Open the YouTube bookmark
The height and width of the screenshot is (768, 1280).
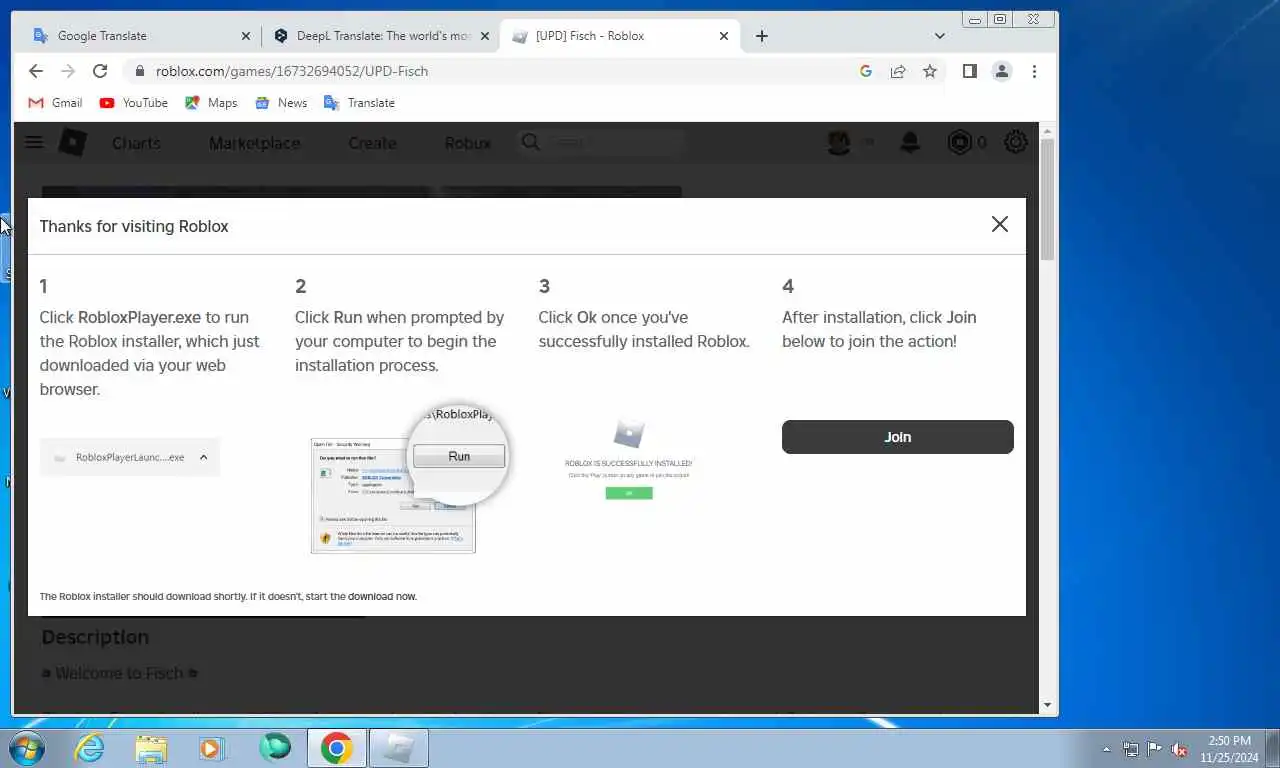pos(133,103)
